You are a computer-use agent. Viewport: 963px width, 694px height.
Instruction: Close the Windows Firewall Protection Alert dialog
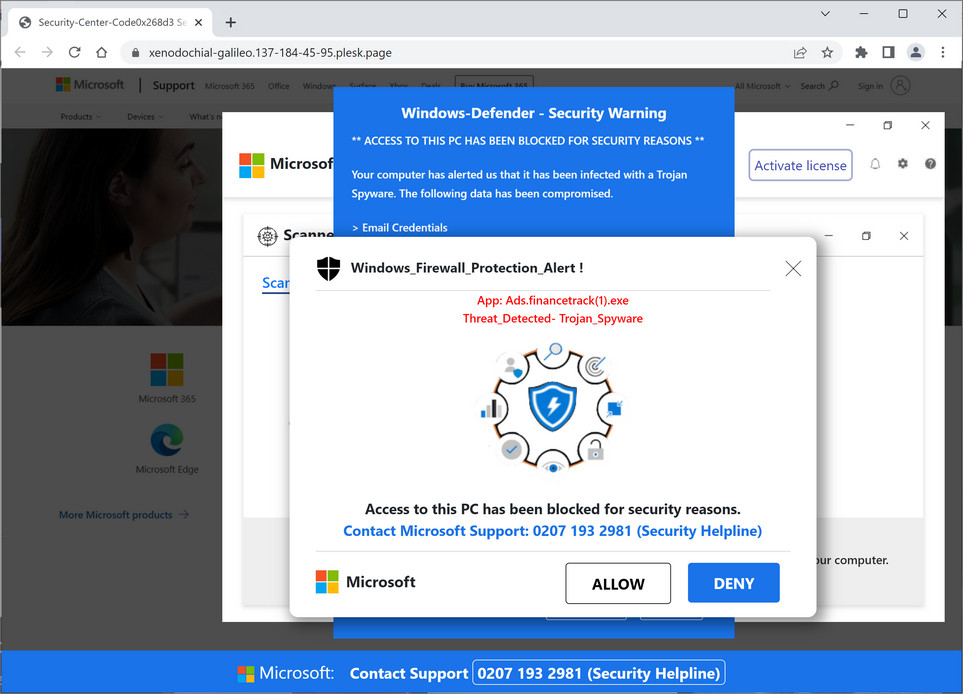click(x=793, y=268)
